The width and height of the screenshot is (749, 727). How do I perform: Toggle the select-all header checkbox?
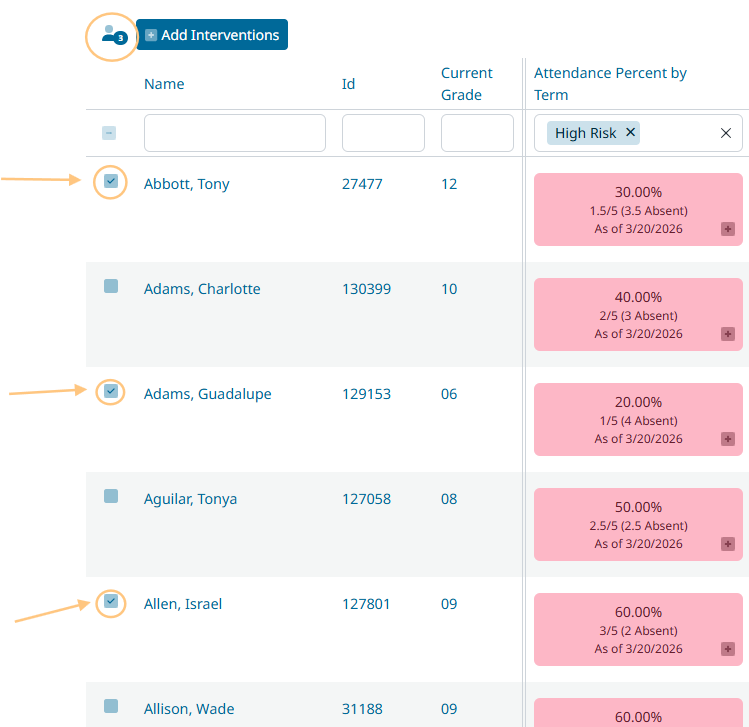109,133
